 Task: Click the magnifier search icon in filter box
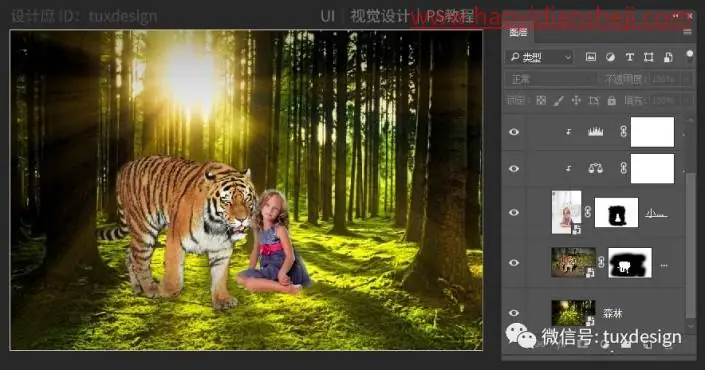[515, 57]
